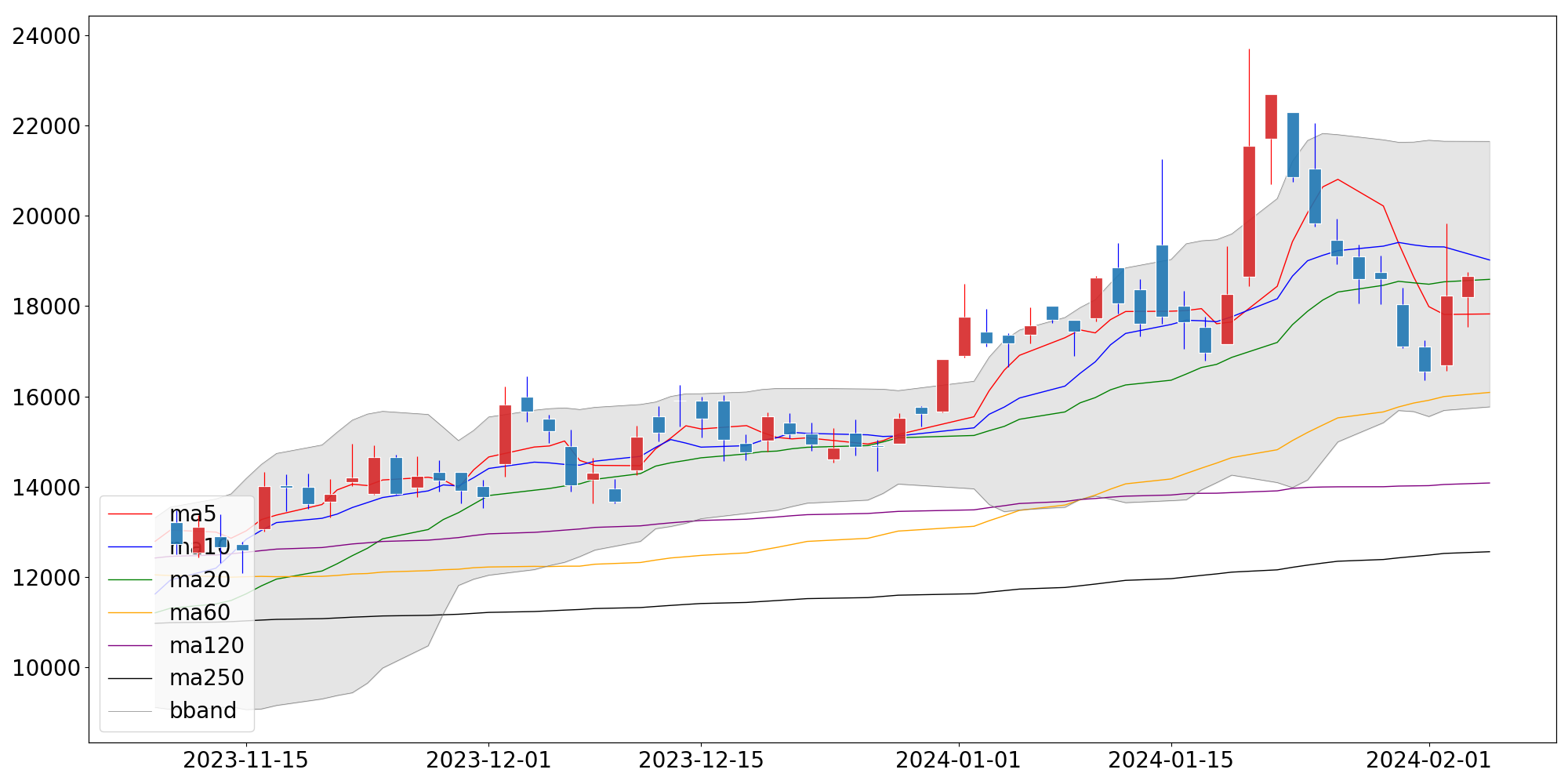
Task: Click the 2023-12-01 x-axis date label
Action: (x=488, y=760)
